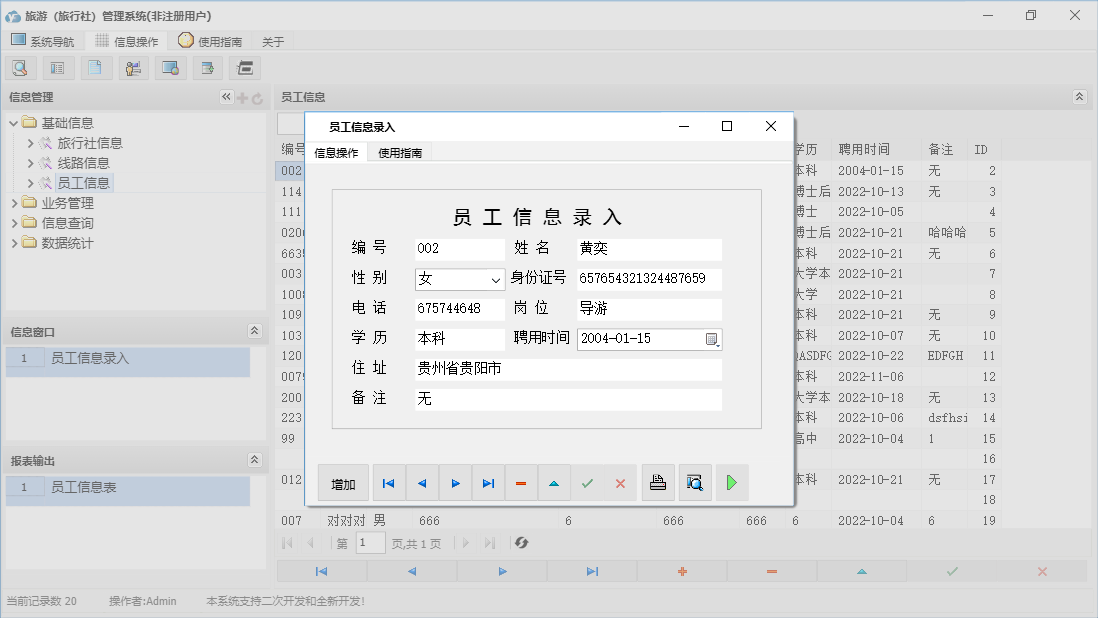Select the employee management toolbar icon
The image size is (1098, 618).
pos(133,67)
